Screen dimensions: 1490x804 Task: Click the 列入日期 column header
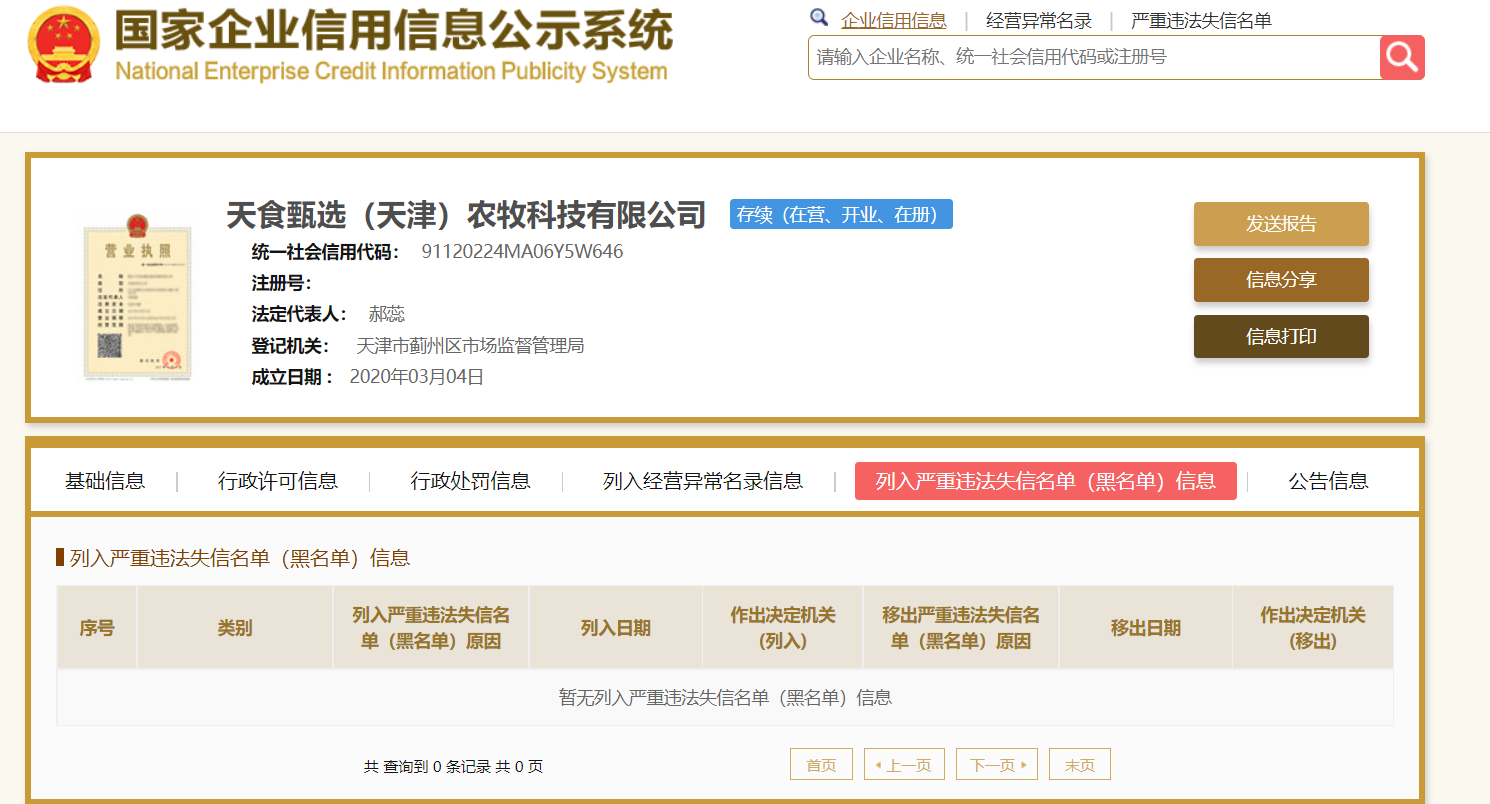[616, 628]
